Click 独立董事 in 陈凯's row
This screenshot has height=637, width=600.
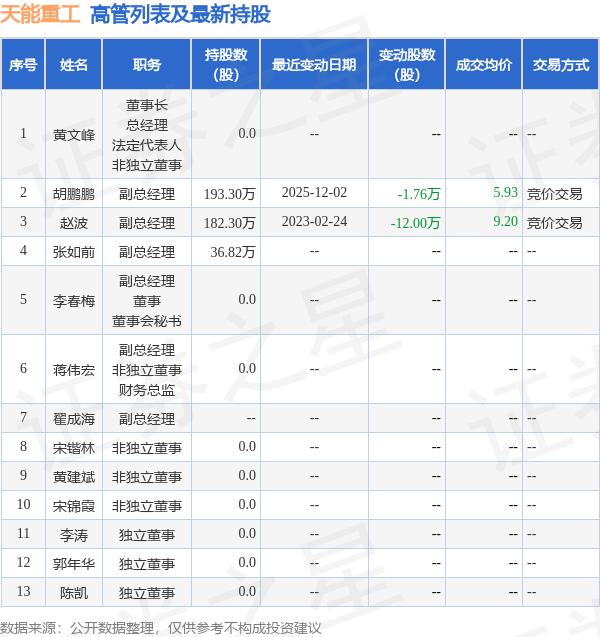click(147, 593)
